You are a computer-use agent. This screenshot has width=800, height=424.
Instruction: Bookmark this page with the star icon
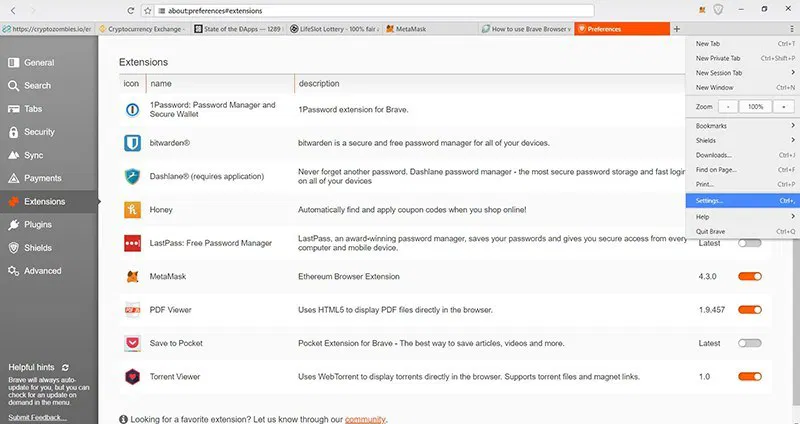click(147, 10)
